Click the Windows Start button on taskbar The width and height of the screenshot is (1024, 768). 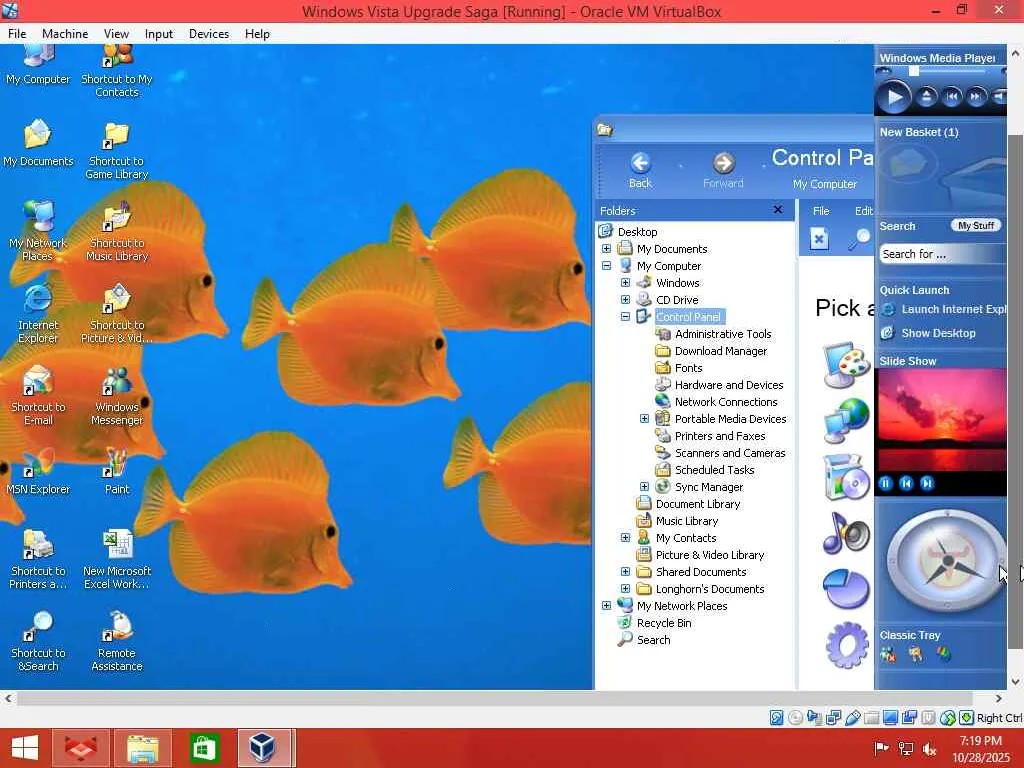pos(25,748)
